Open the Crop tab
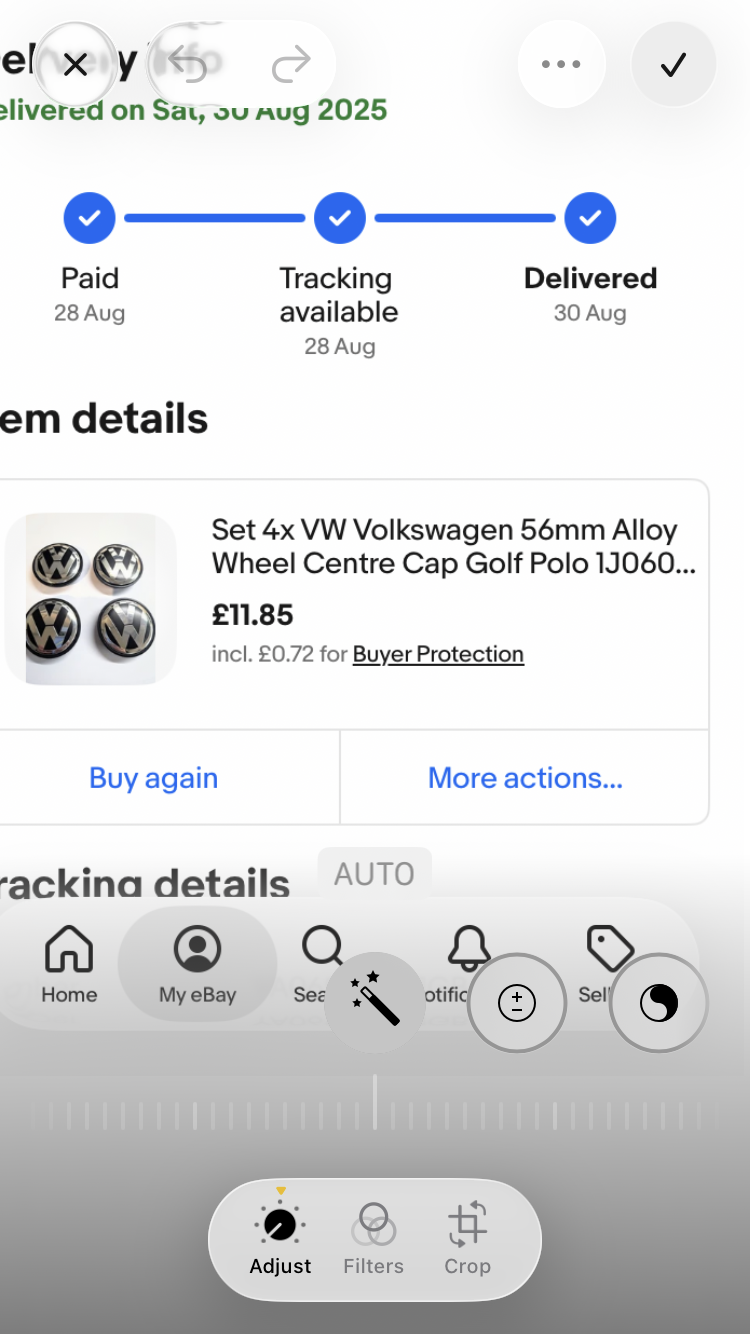The width and height of the screenshot is (750, 1334). pyautogui.click(x=467, y=1240)
